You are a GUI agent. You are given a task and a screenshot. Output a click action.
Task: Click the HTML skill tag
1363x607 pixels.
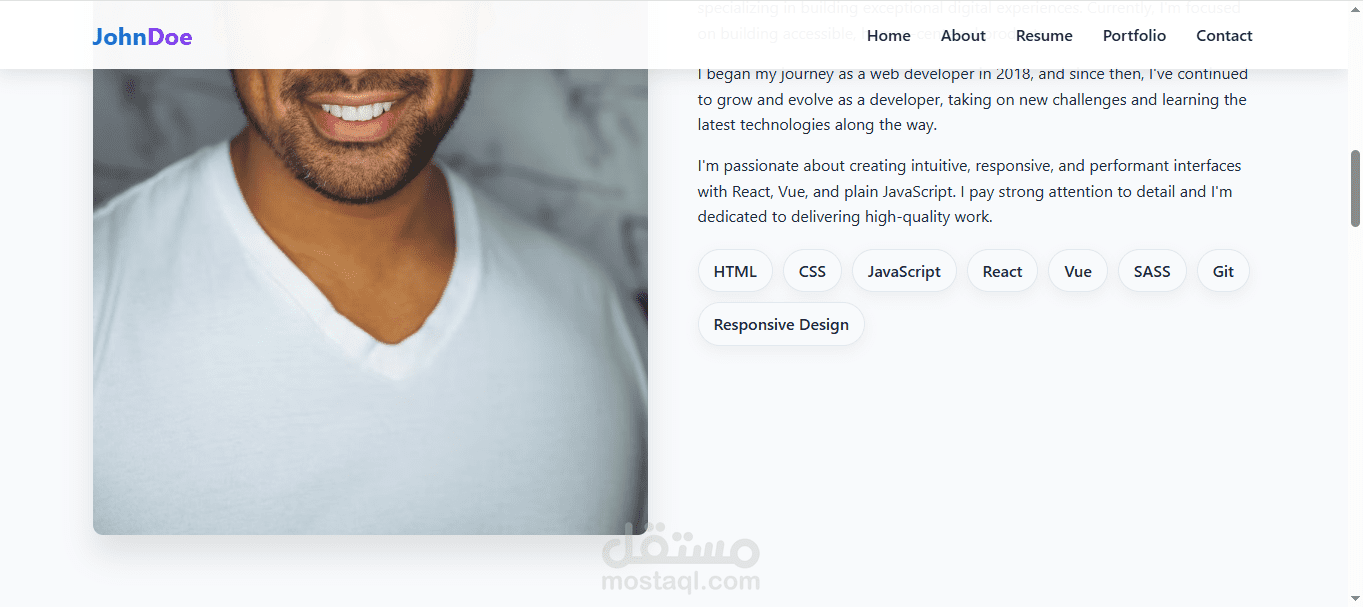click(735, 271)
